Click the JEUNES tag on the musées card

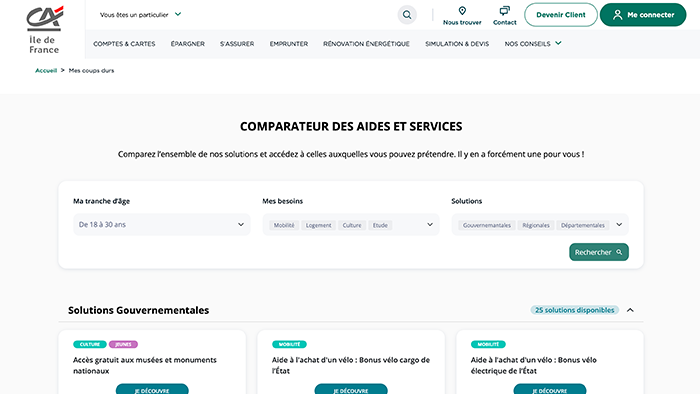point(123,344)
